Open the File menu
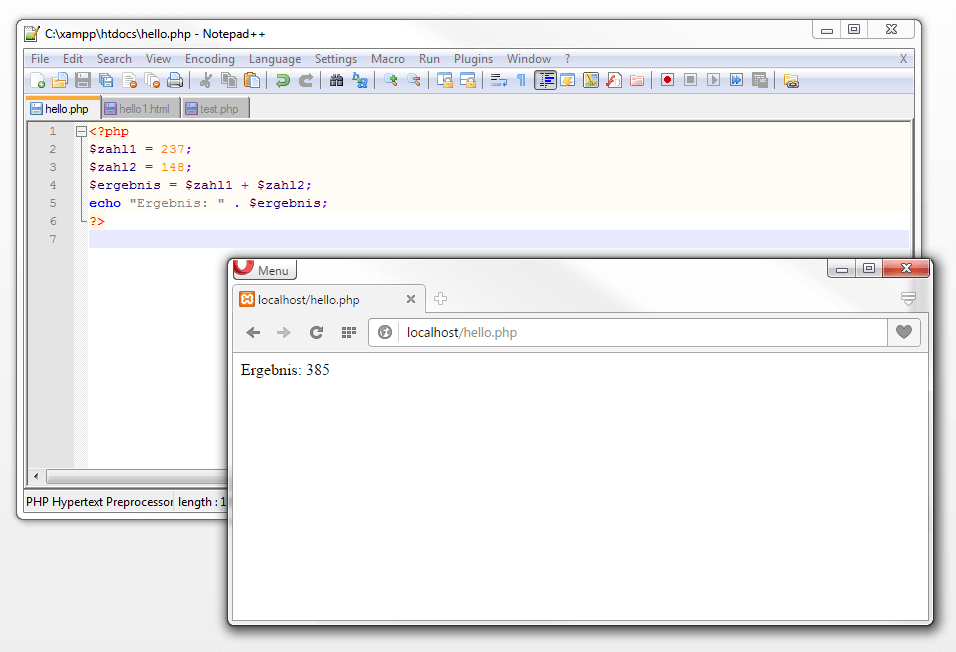This screenshot has width=956, height=652. point(40,59)
